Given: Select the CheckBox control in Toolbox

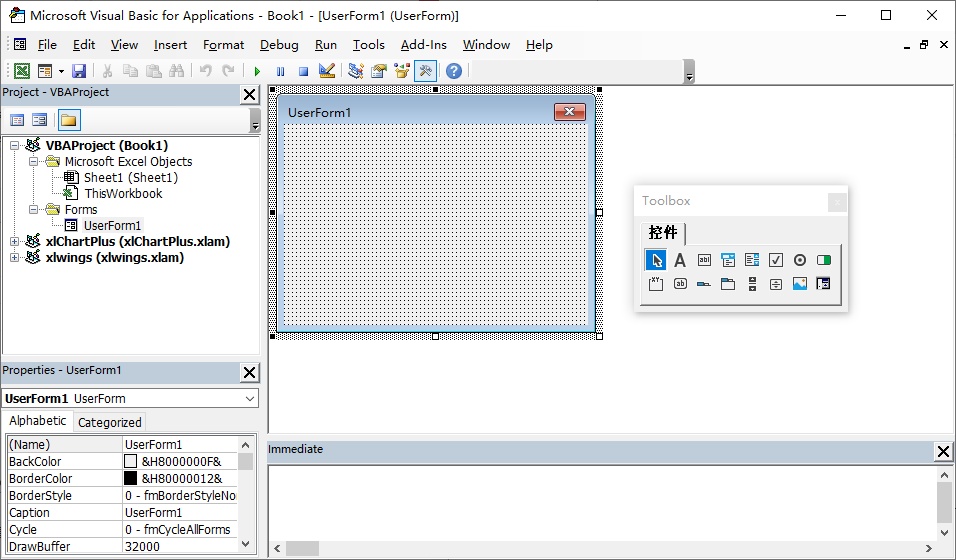Looking at the screenshot, I should pos(776,260).
